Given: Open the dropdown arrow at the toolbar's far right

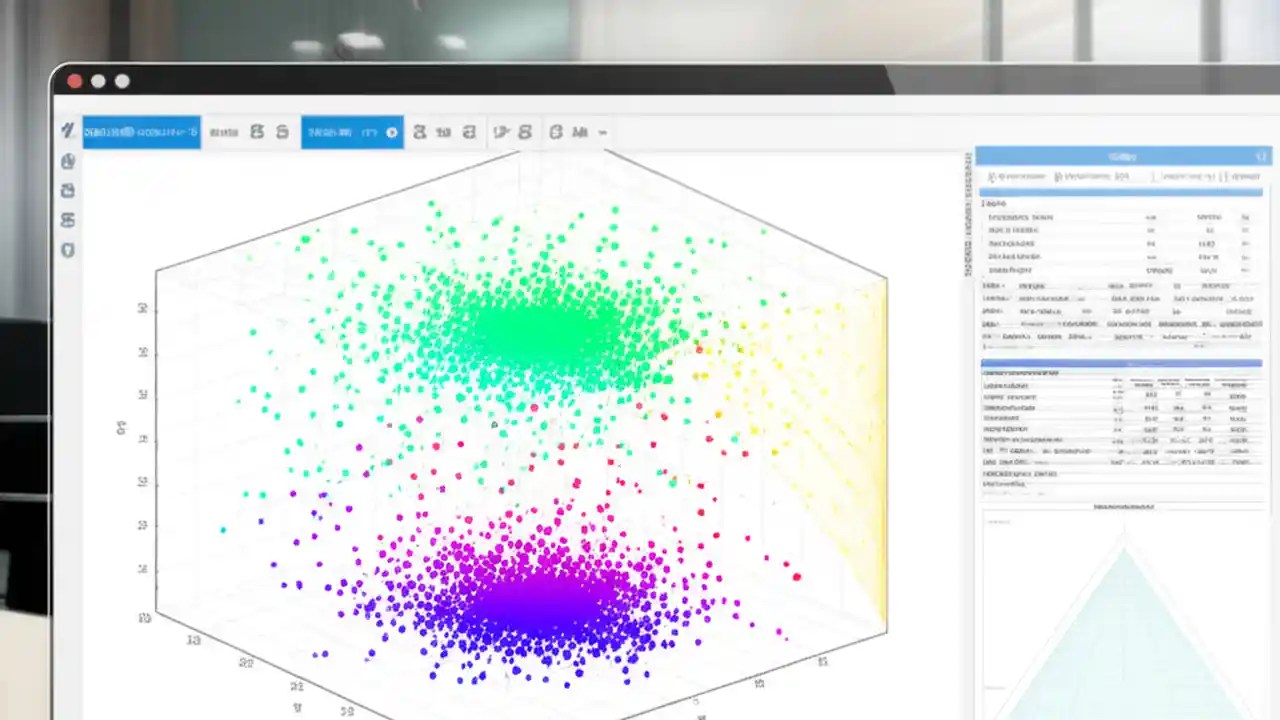Looking at the screenshot, I should coord(601,131).
